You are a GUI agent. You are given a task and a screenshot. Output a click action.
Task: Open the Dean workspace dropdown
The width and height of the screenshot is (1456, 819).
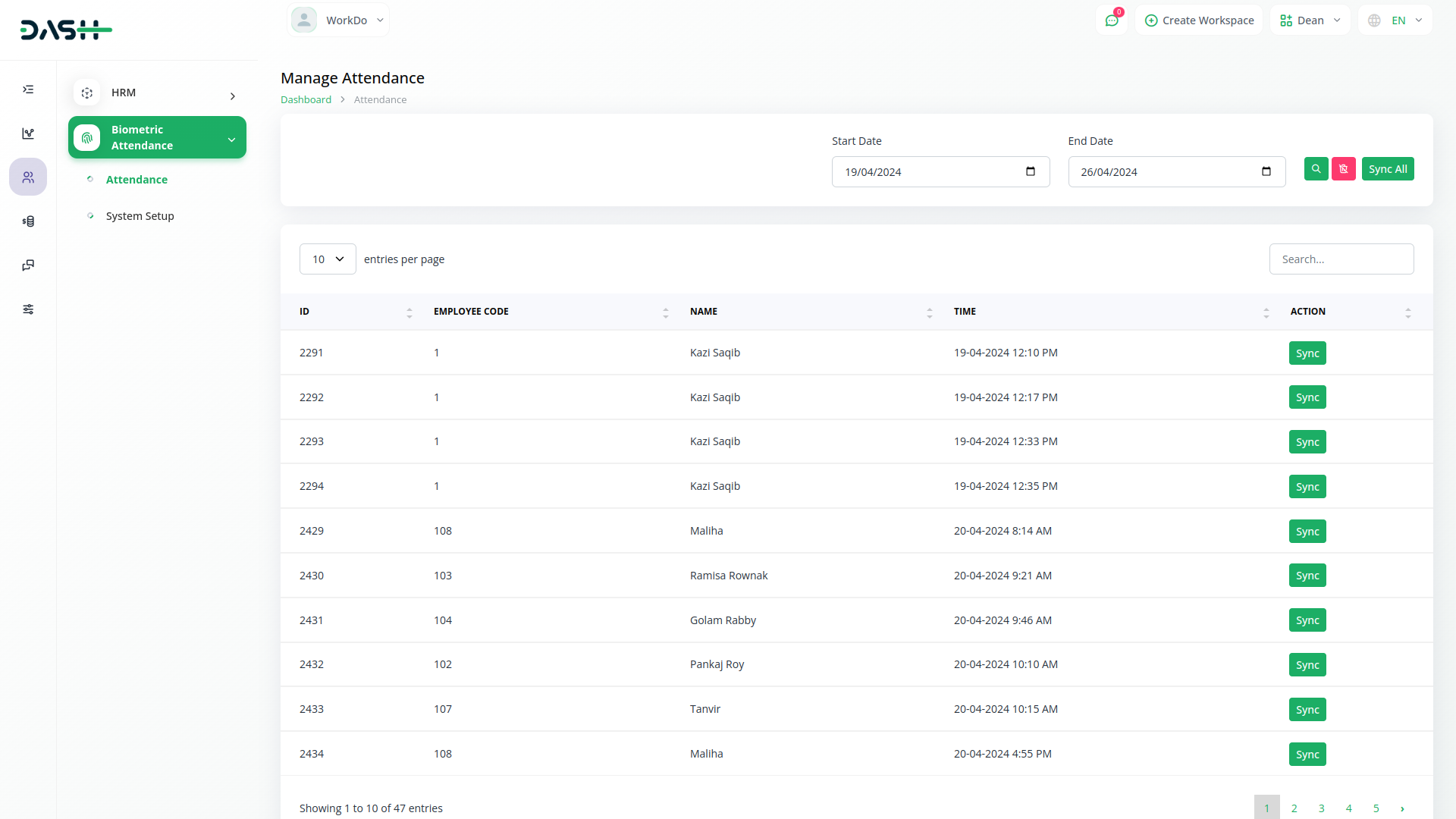coord(1310,20)
